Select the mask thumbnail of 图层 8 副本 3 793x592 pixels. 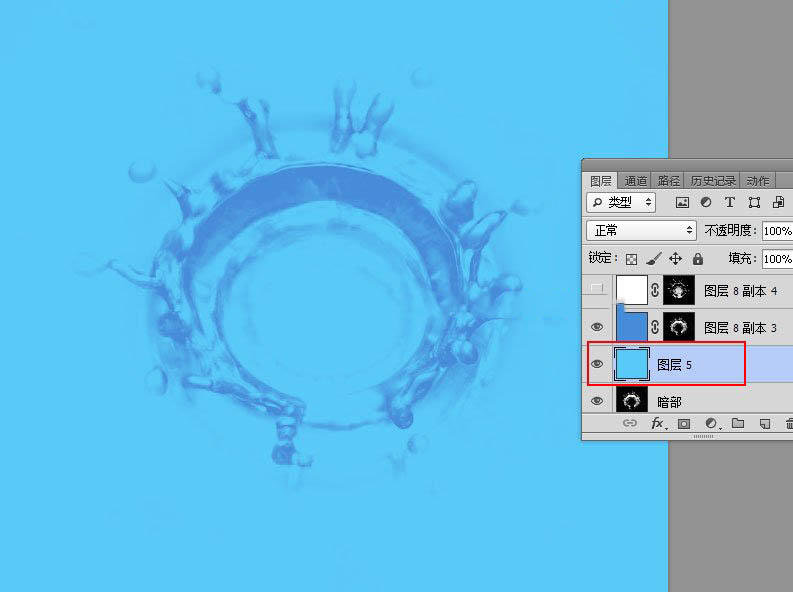click(679, 327)
